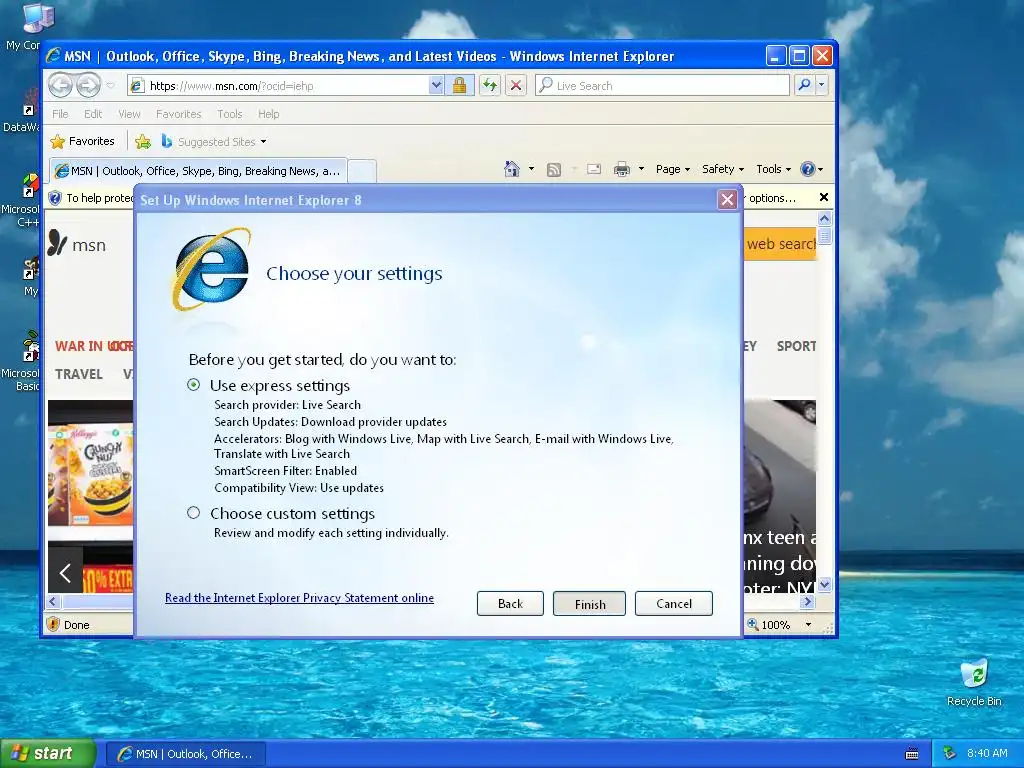Click the IE Back navigation arrow
Image resolution: width=1024 pixels, height=768 pixels.
coord(60,85)
